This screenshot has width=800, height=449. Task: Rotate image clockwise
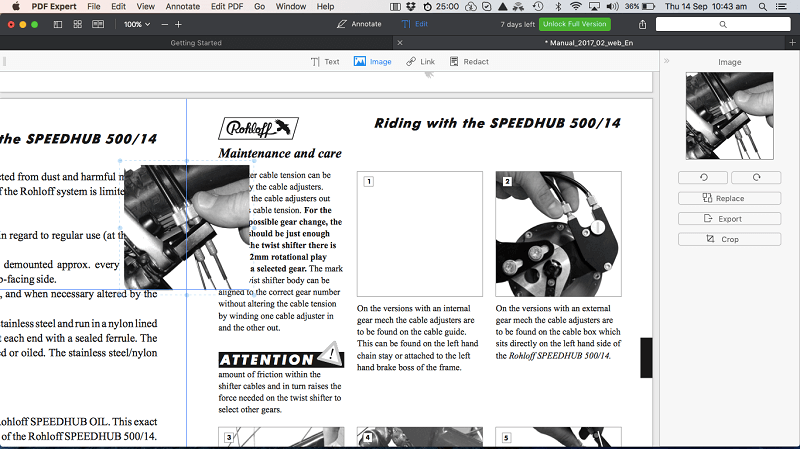point(756,178)
